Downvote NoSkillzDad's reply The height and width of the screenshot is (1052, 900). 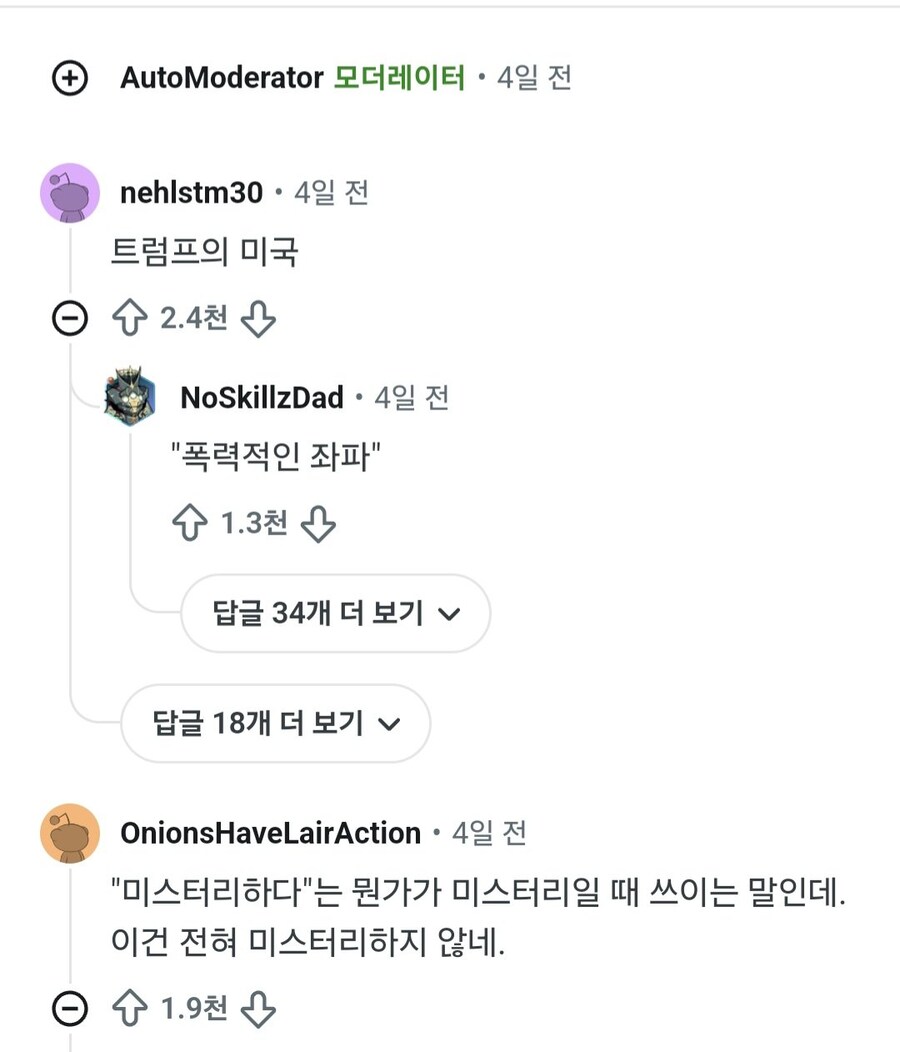coord(318,523)
